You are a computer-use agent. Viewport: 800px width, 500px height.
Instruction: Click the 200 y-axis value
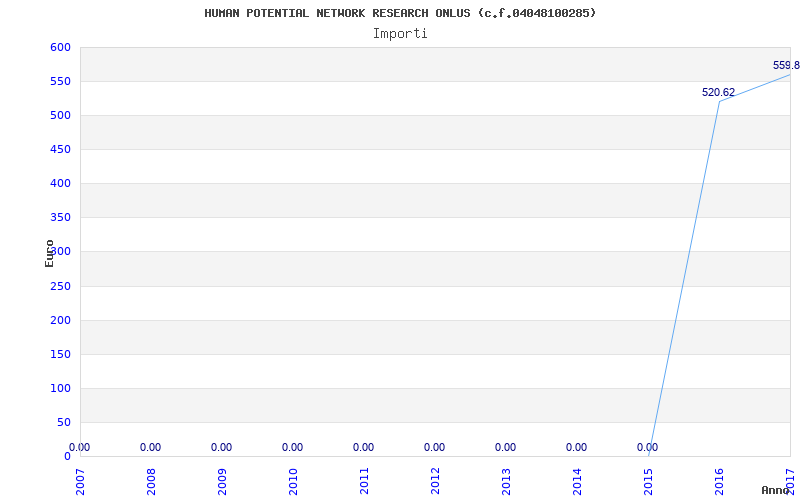click(x=60, y=320)
